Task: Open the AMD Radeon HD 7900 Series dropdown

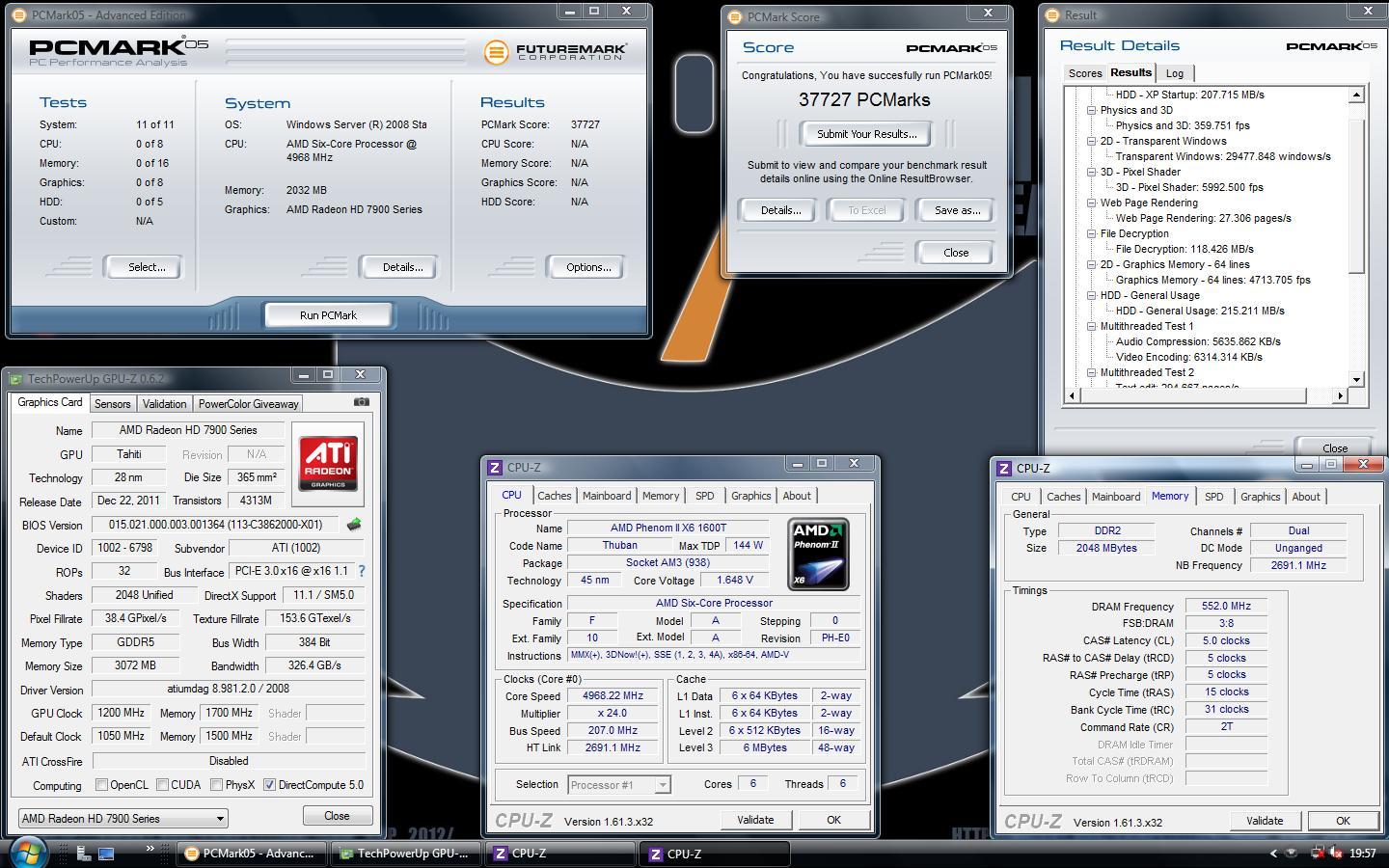Action: [123, 819]
